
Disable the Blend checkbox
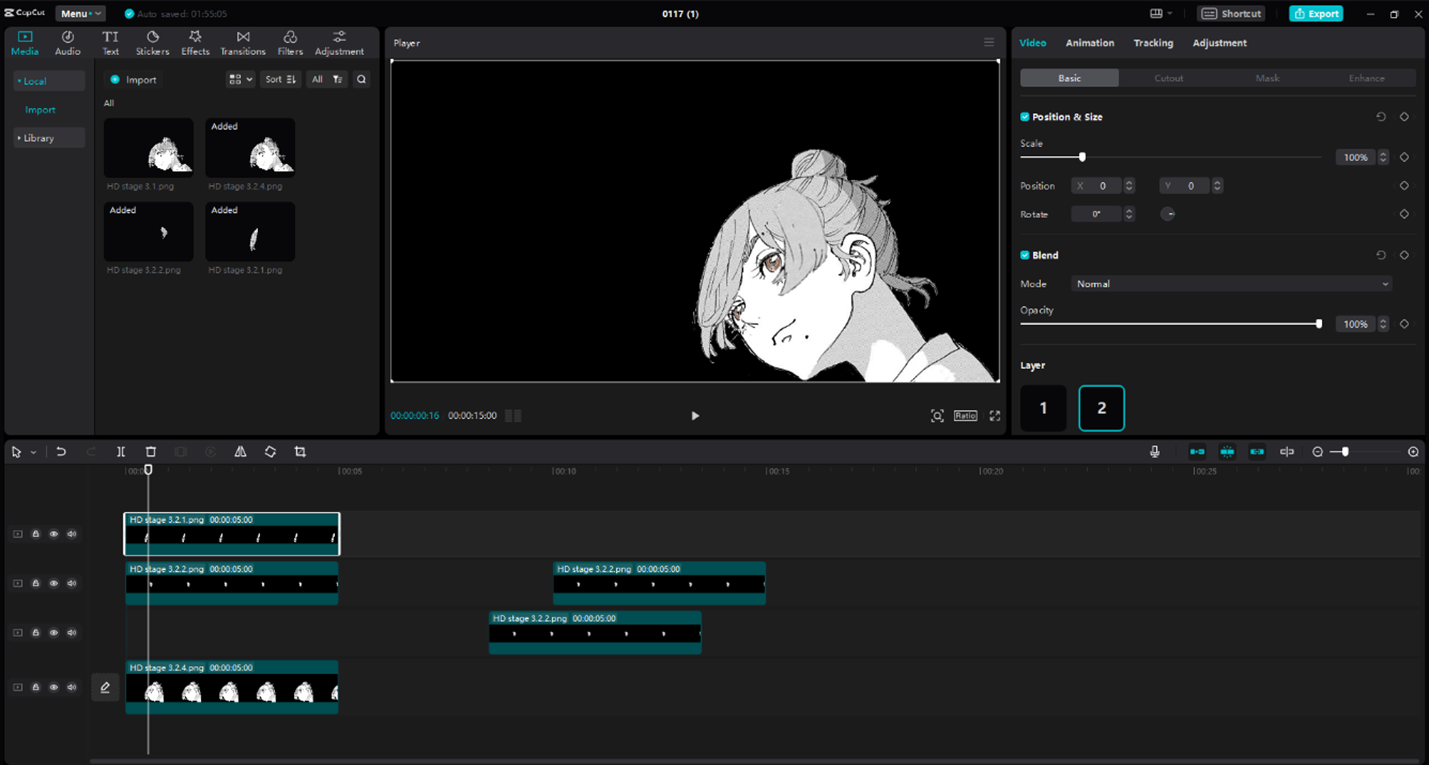coord(1025,255)
